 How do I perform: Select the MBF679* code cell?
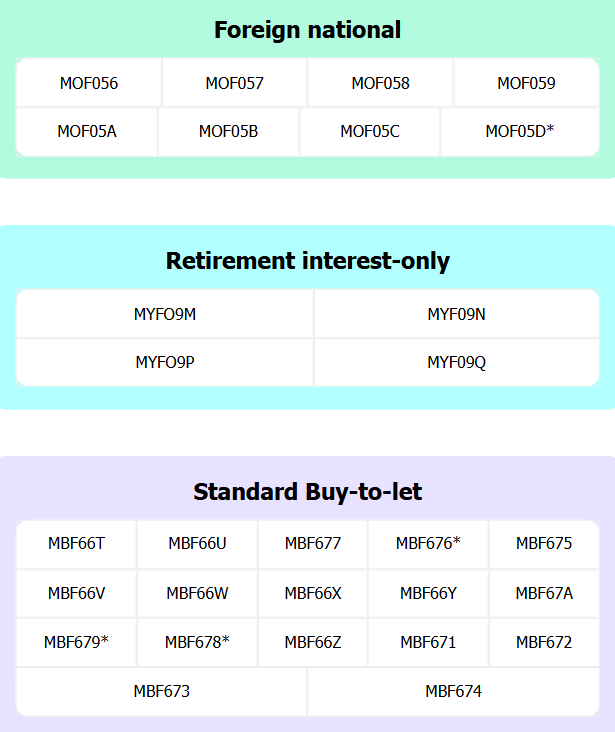[x=76, y=642]
